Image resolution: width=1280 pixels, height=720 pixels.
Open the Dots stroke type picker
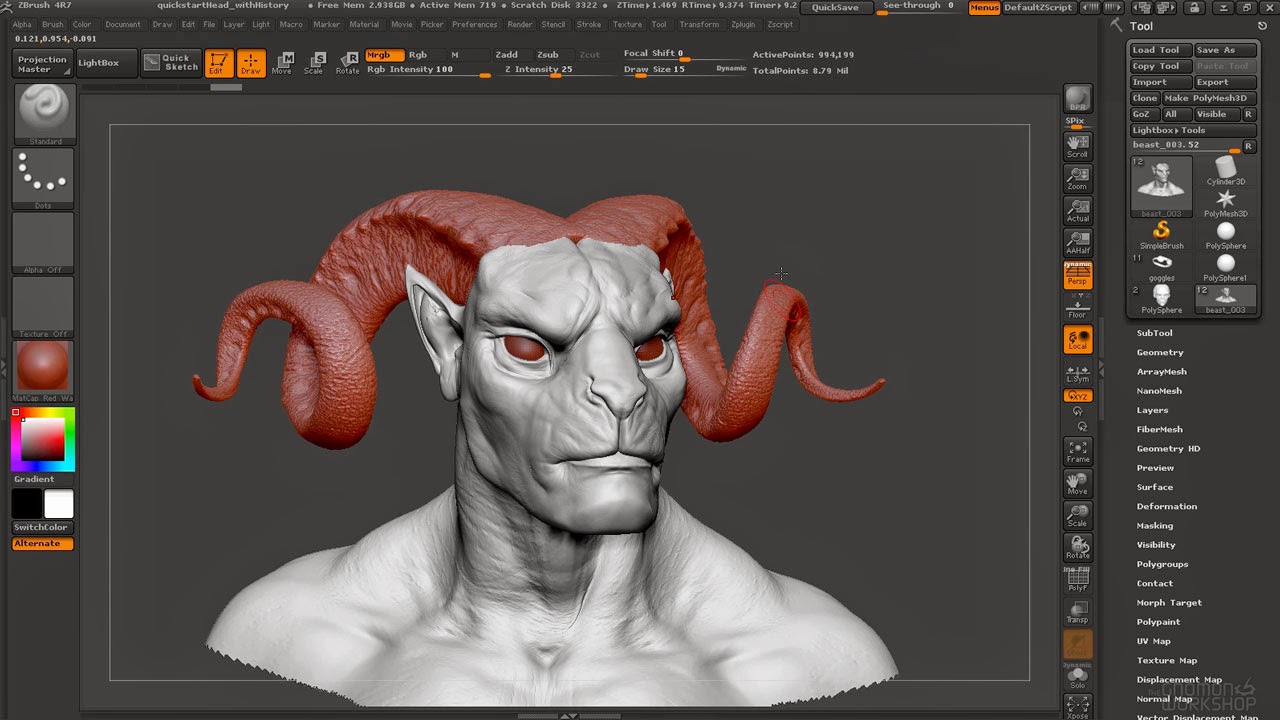coord(44,179)
